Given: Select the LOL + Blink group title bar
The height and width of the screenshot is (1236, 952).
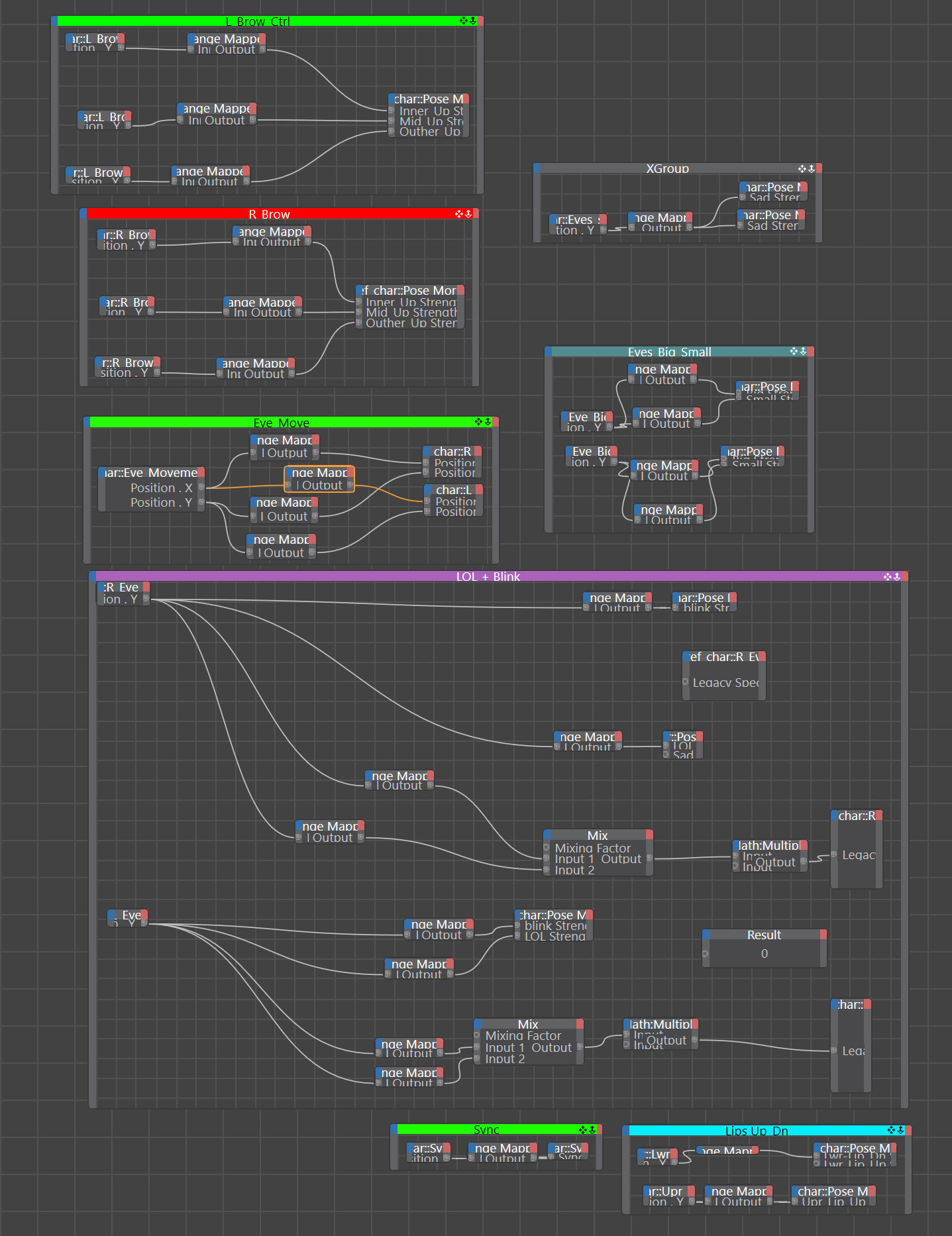Looking at the screenshot, I should click(x=488, y=577).
